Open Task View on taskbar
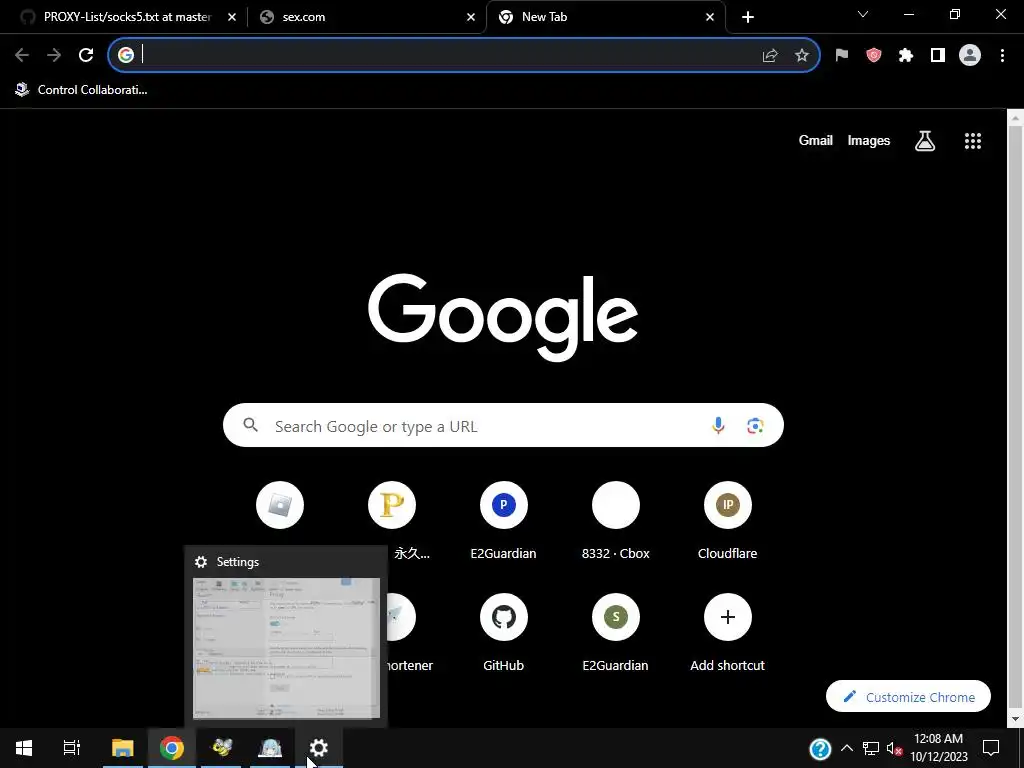Screen dimensions: 1024x768 (72, 748)
